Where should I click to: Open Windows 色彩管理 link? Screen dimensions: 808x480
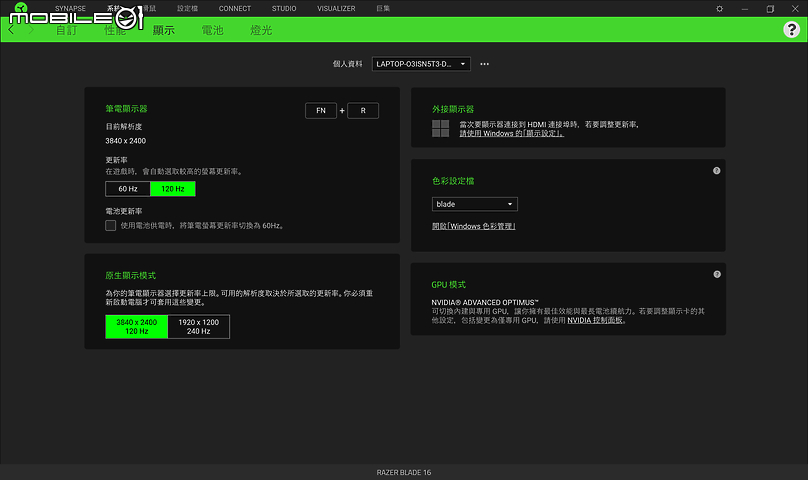474,226
